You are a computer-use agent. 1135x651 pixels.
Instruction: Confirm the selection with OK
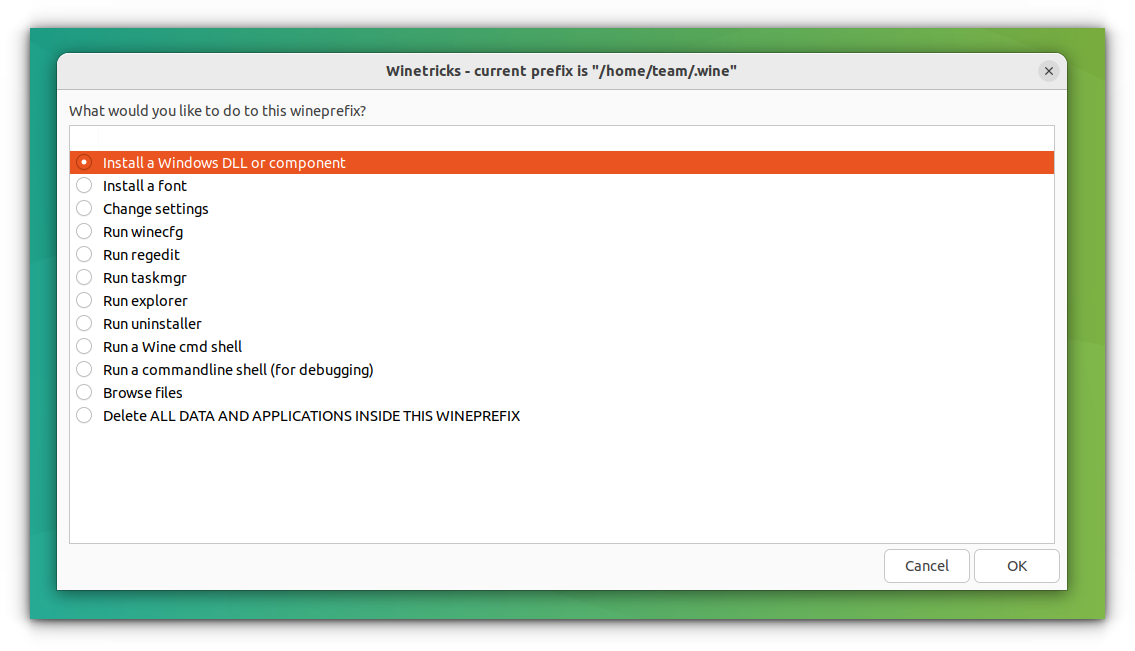tap(1016, 565)
